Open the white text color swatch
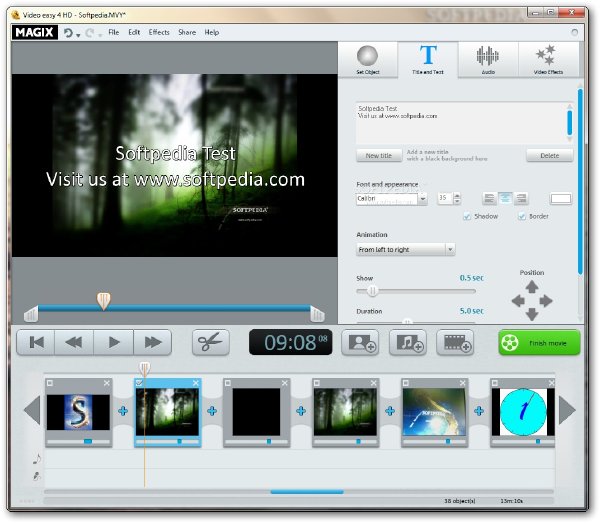This screenshot has width=600, height=523. coord(561,199)
